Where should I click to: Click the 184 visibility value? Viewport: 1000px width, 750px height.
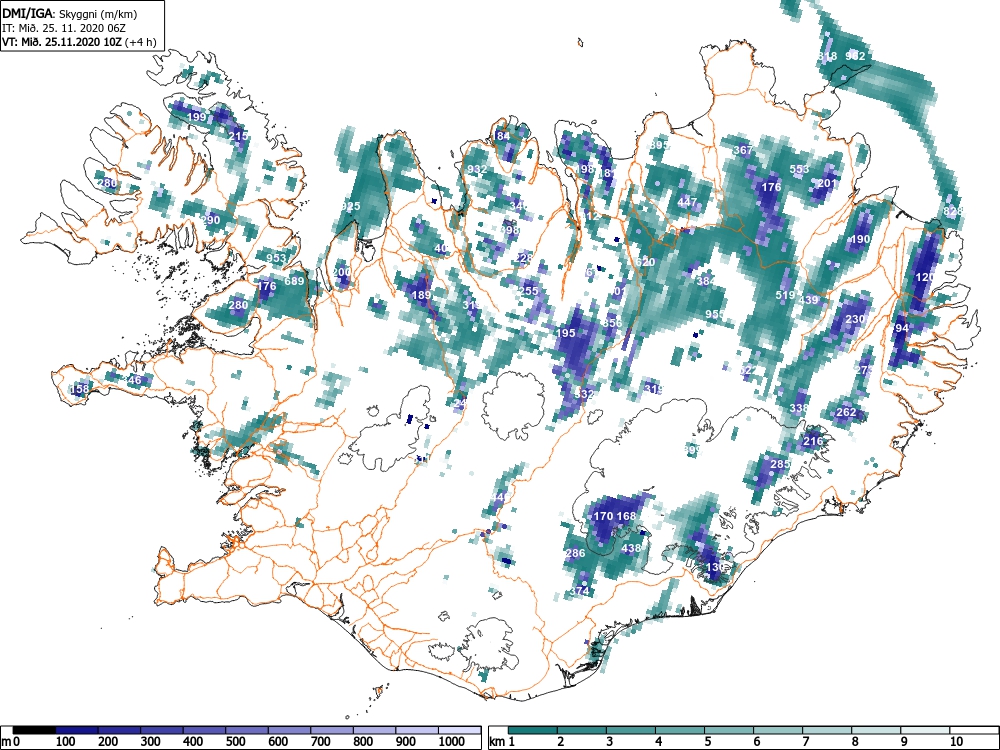point(502,136)
